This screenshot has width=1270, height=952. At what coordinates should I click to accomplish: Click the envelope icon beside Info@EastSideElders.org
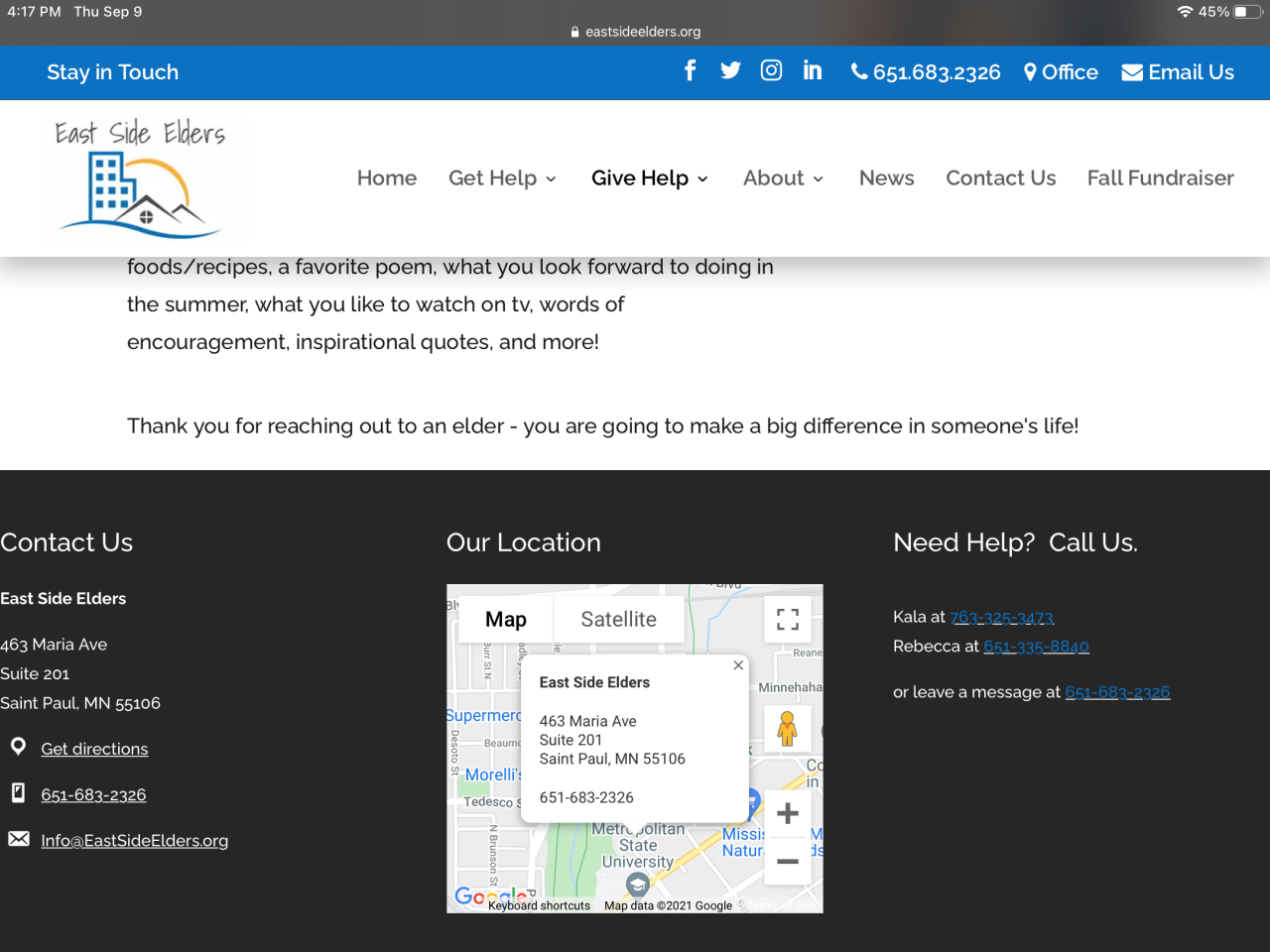19,839
